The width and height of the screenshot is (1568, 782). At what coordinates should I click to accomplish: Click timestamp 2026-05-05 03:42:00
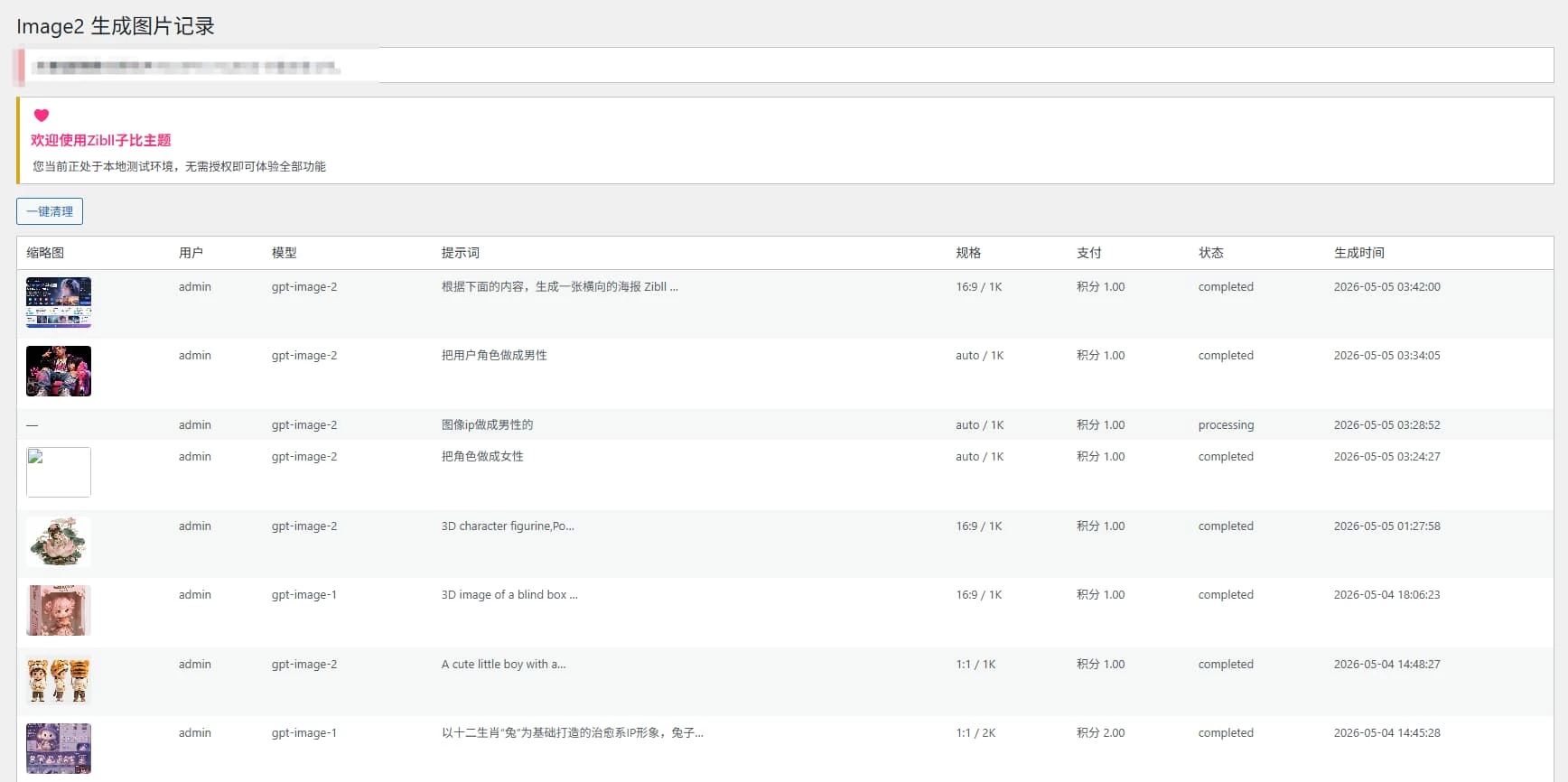click(x=1387, y=286)
